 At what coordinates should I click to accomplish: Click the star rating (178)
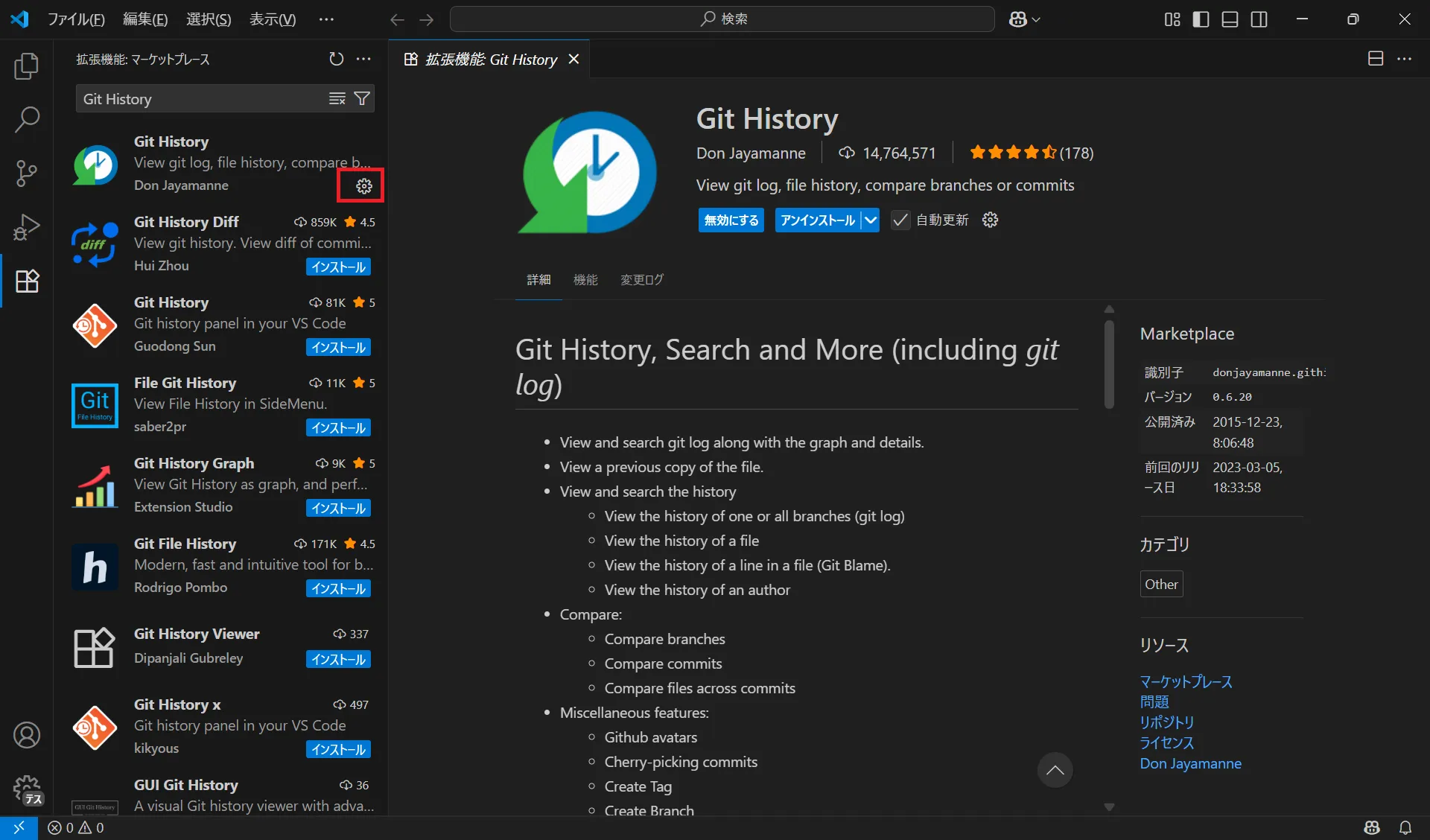[1031, 153]
